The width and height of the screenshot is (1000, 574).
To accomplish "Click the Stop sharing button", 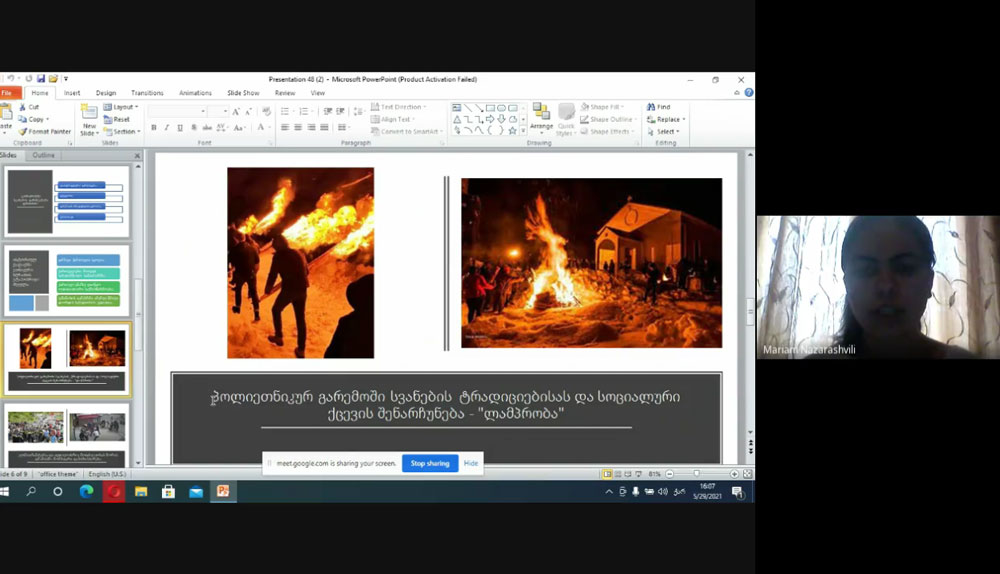I will (430, 463).
